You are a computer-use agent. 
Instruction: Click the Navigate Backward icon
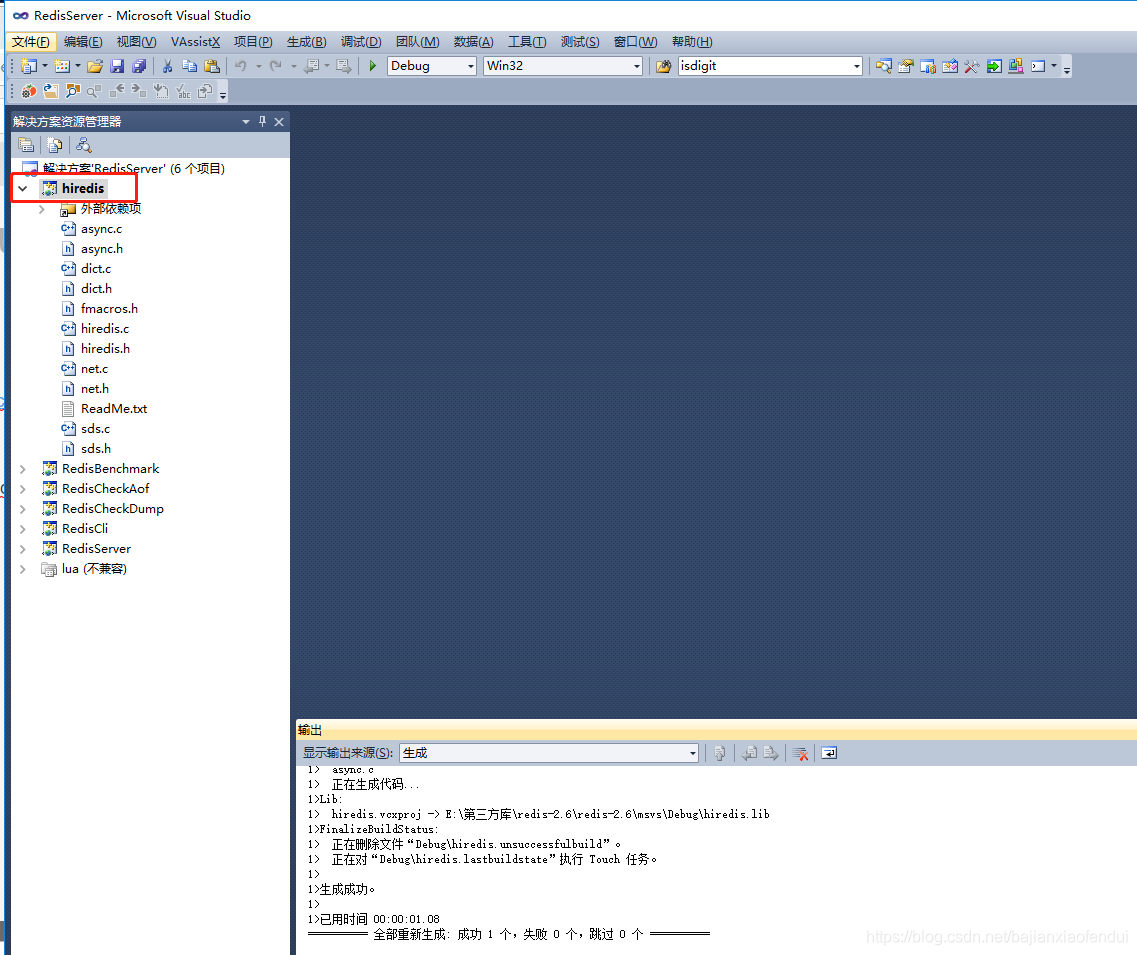point(312,66)
